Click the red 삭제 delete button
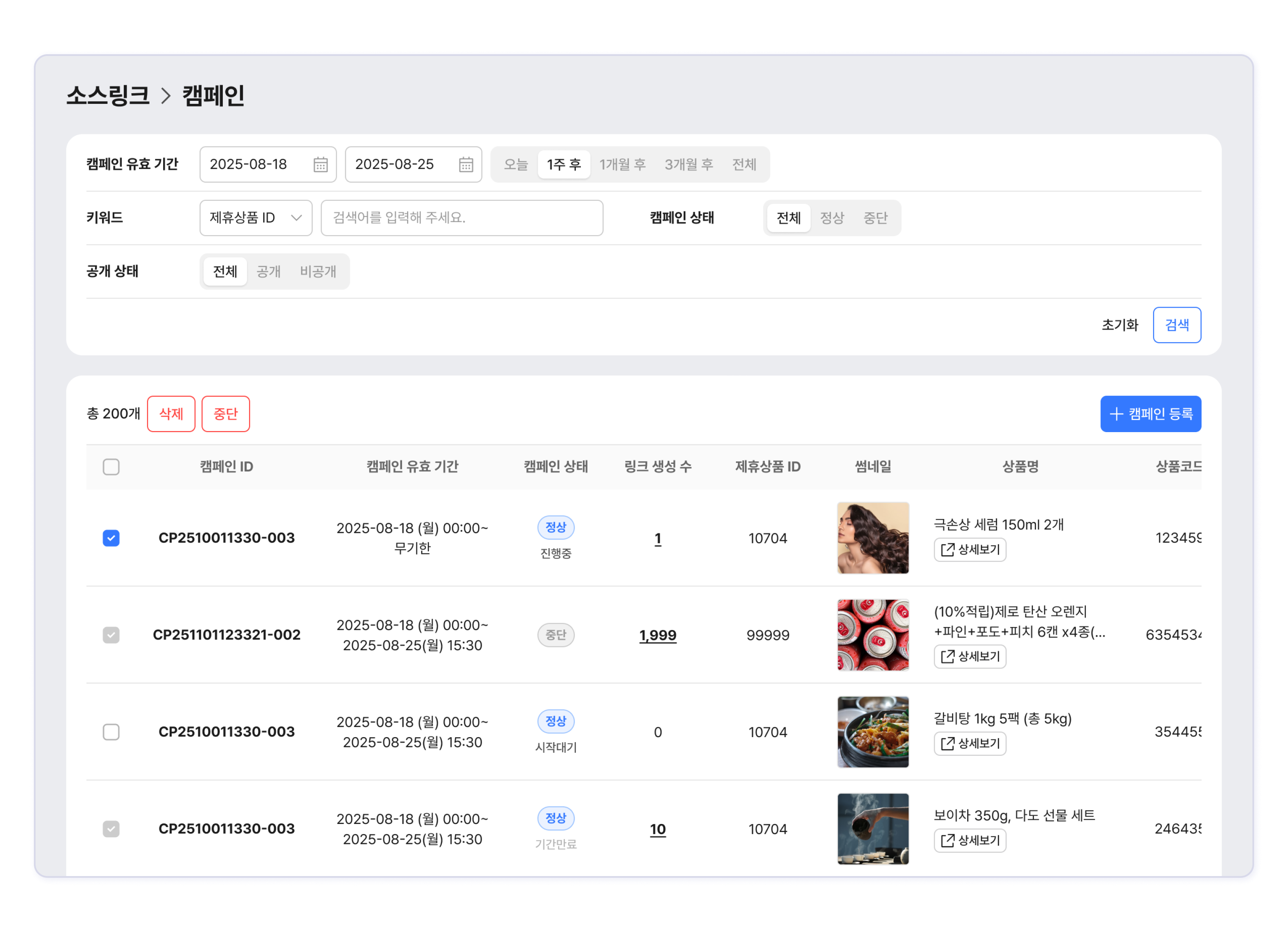Screen dimensions: 1288x932 [x=171, y=414]
